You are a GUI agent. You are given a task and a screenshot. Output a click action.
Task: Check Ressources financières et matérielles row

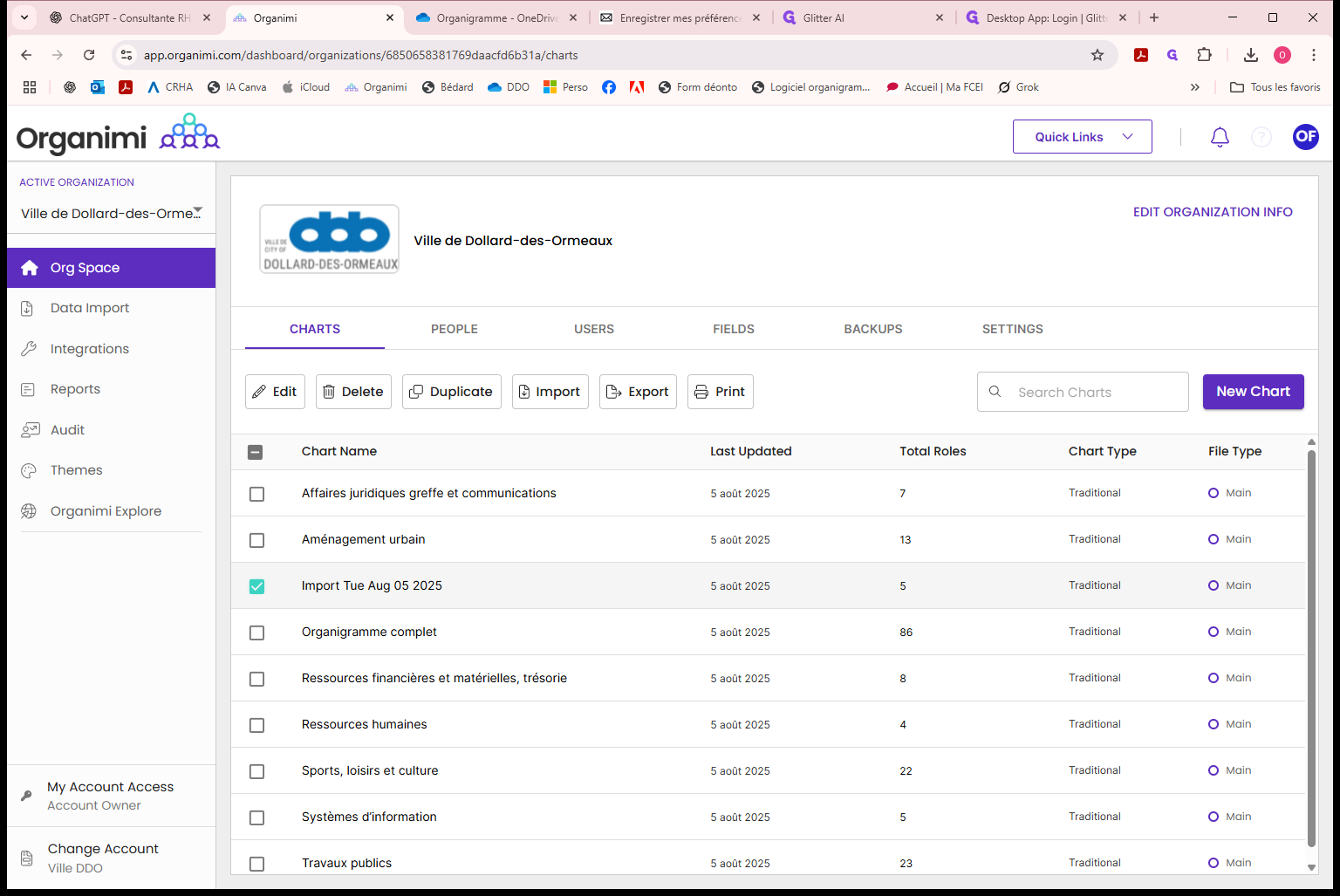pyautogui.click(x=256, y=679)
